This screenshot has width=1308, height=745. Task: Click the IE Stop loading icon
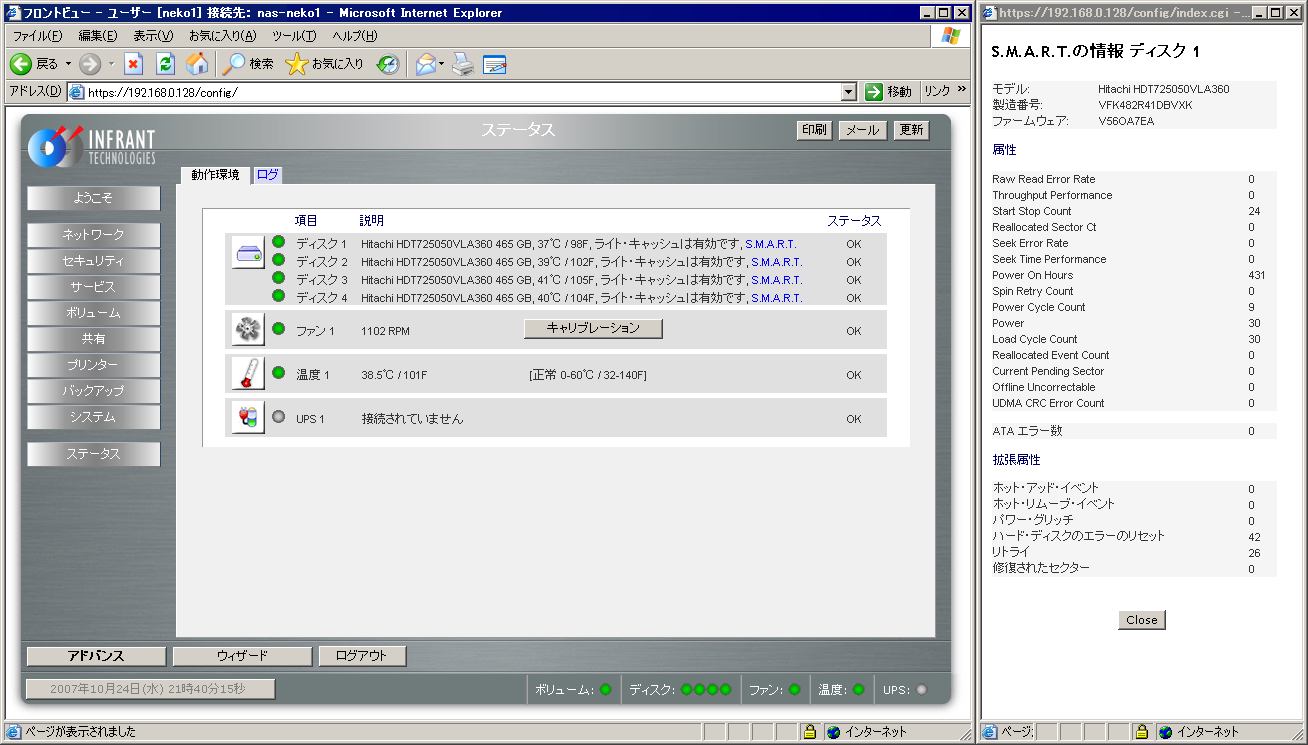tap(133, 64)
